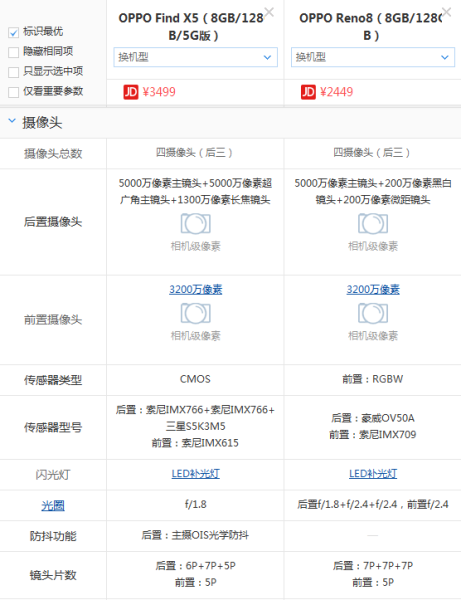Click OPPO Reno8 title
Image resolution: width=461 pixels, height=600 pixels.
(x=371, y=27)
